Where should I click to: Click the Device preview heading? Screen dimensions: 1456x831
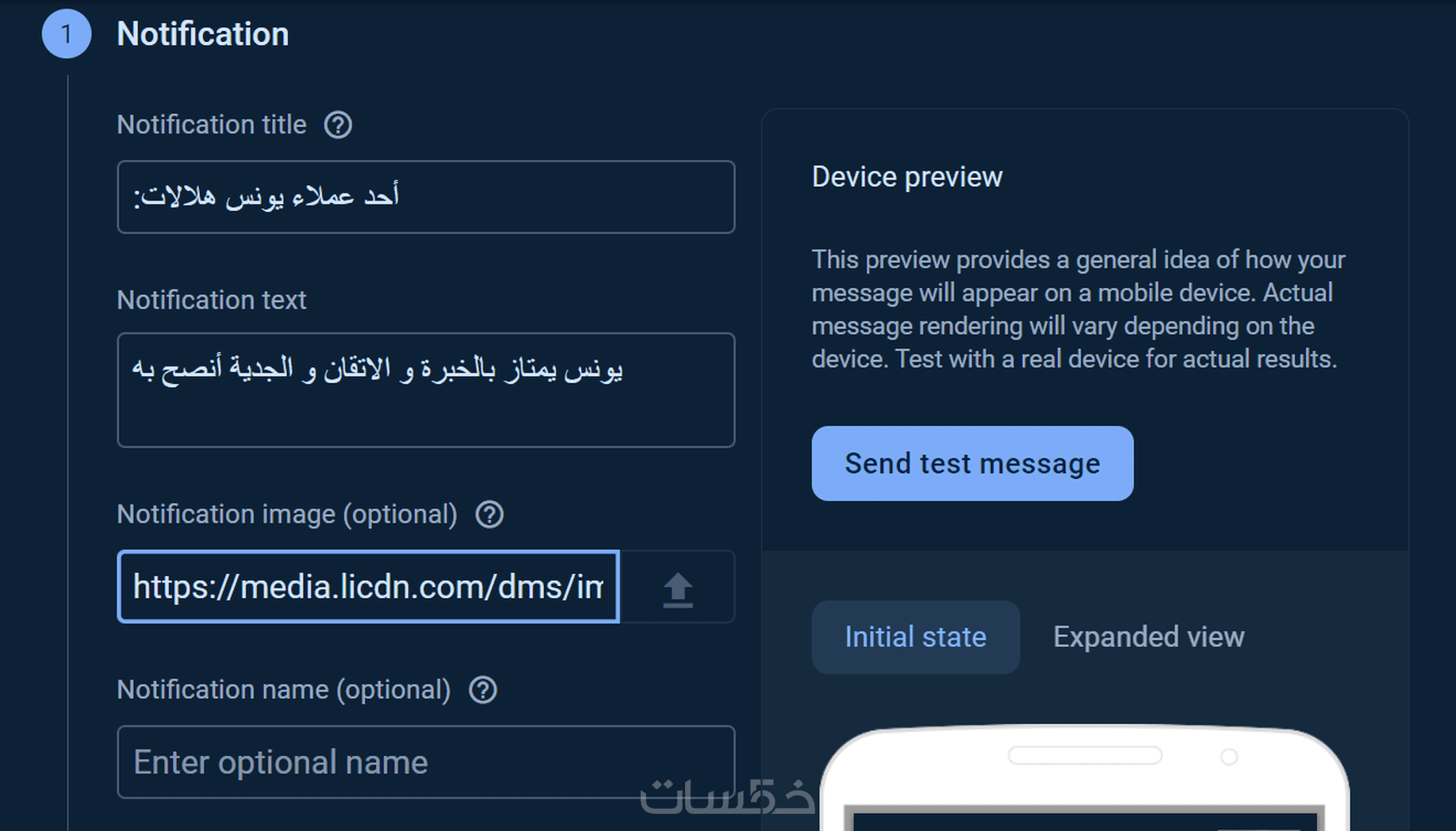907,177
